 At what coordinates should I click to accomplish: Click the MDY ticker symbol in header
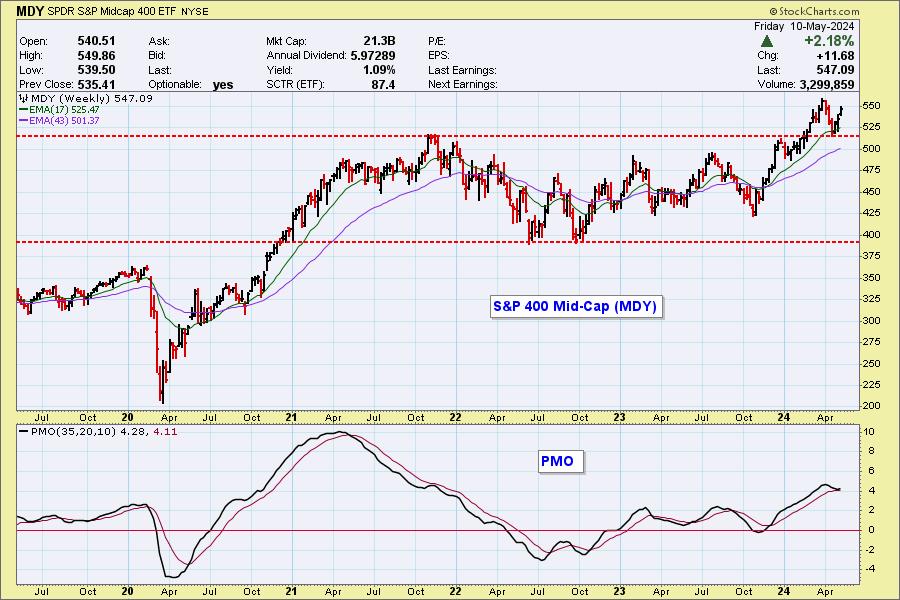tap(30, 11)
